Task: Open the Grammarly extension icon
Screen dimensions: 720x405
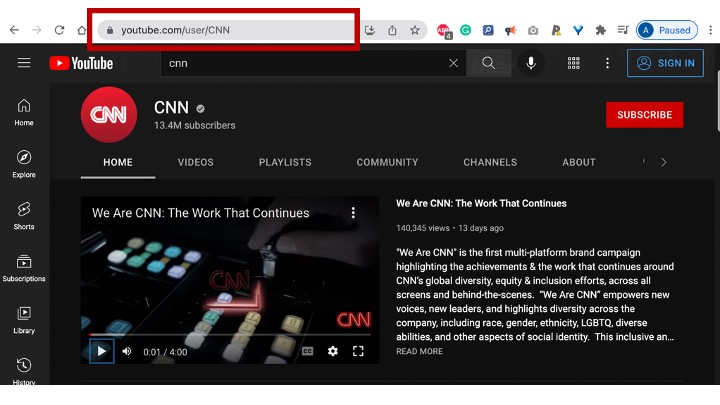Action: tap(466, 30)
